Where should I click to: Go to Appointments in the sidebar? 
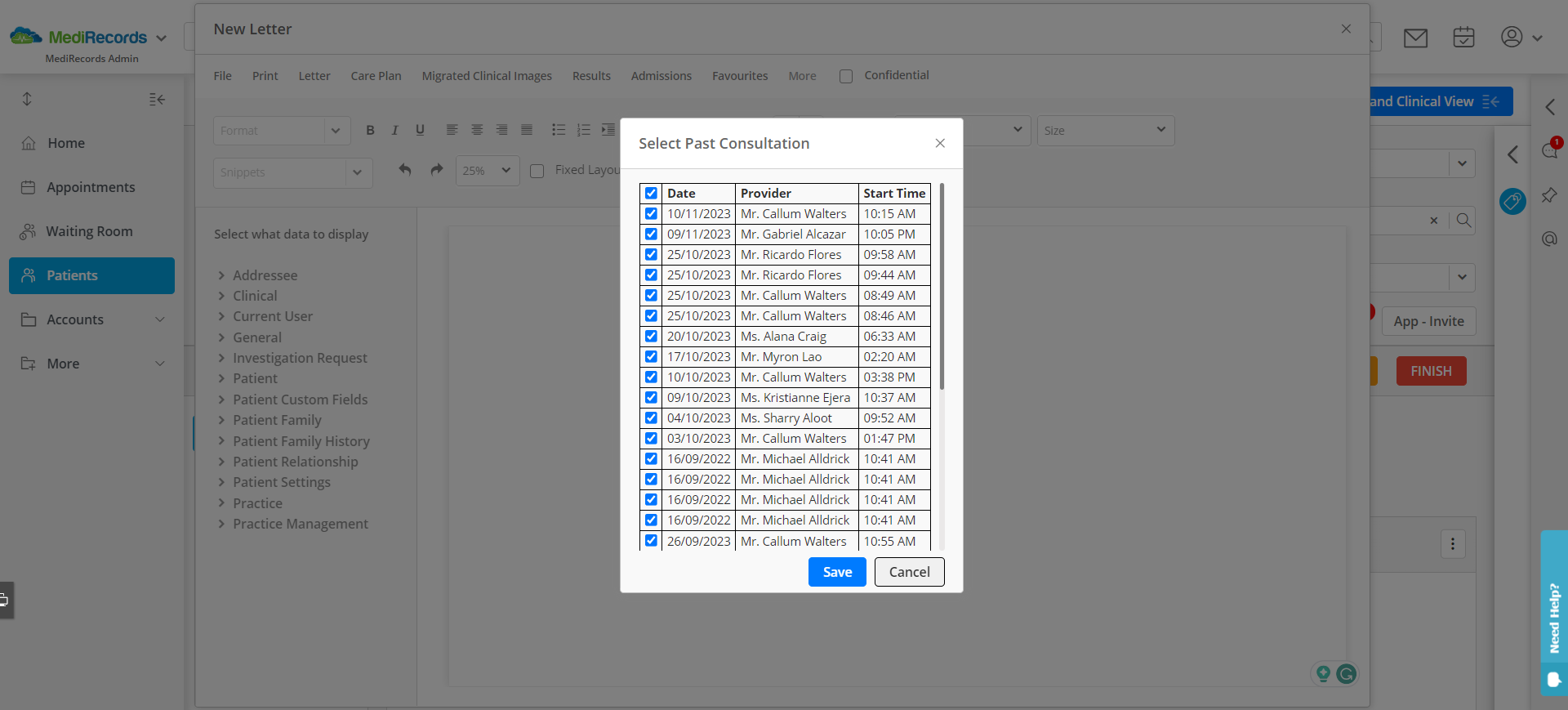pos(91,187)
